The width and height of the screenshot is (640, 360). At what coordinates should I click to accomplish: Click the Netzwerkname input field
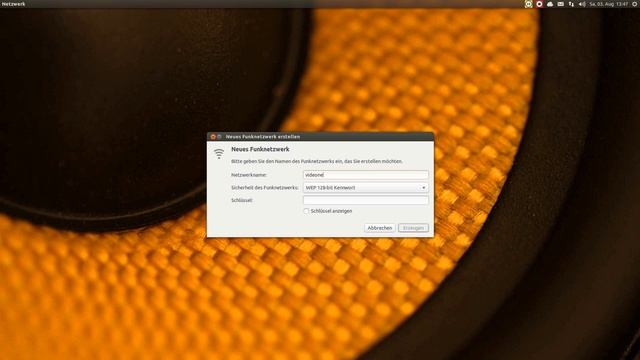pos(366,175)
